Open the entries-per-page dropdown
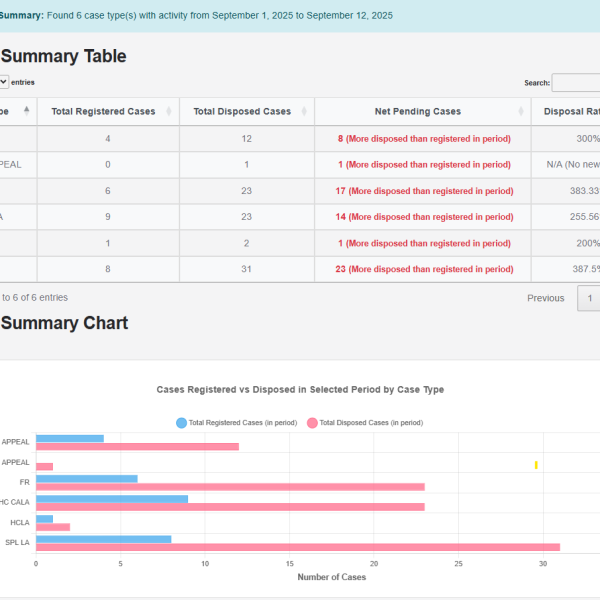This screenshot has height=600, width=600. pos(4,82)
